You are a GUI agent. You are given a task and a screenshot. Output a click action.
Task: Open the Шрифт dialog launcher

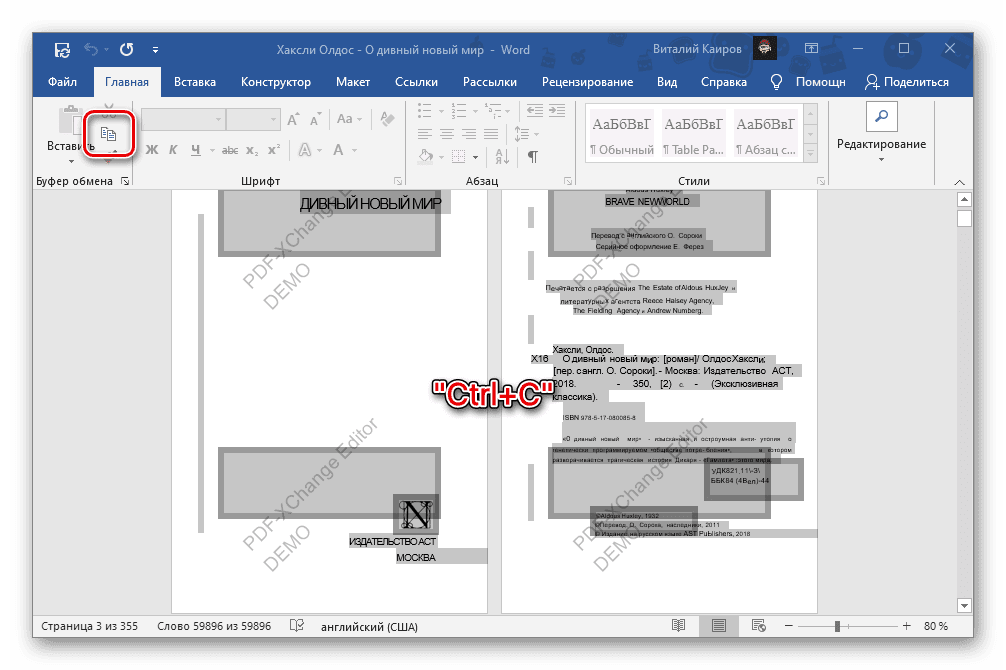398,182
